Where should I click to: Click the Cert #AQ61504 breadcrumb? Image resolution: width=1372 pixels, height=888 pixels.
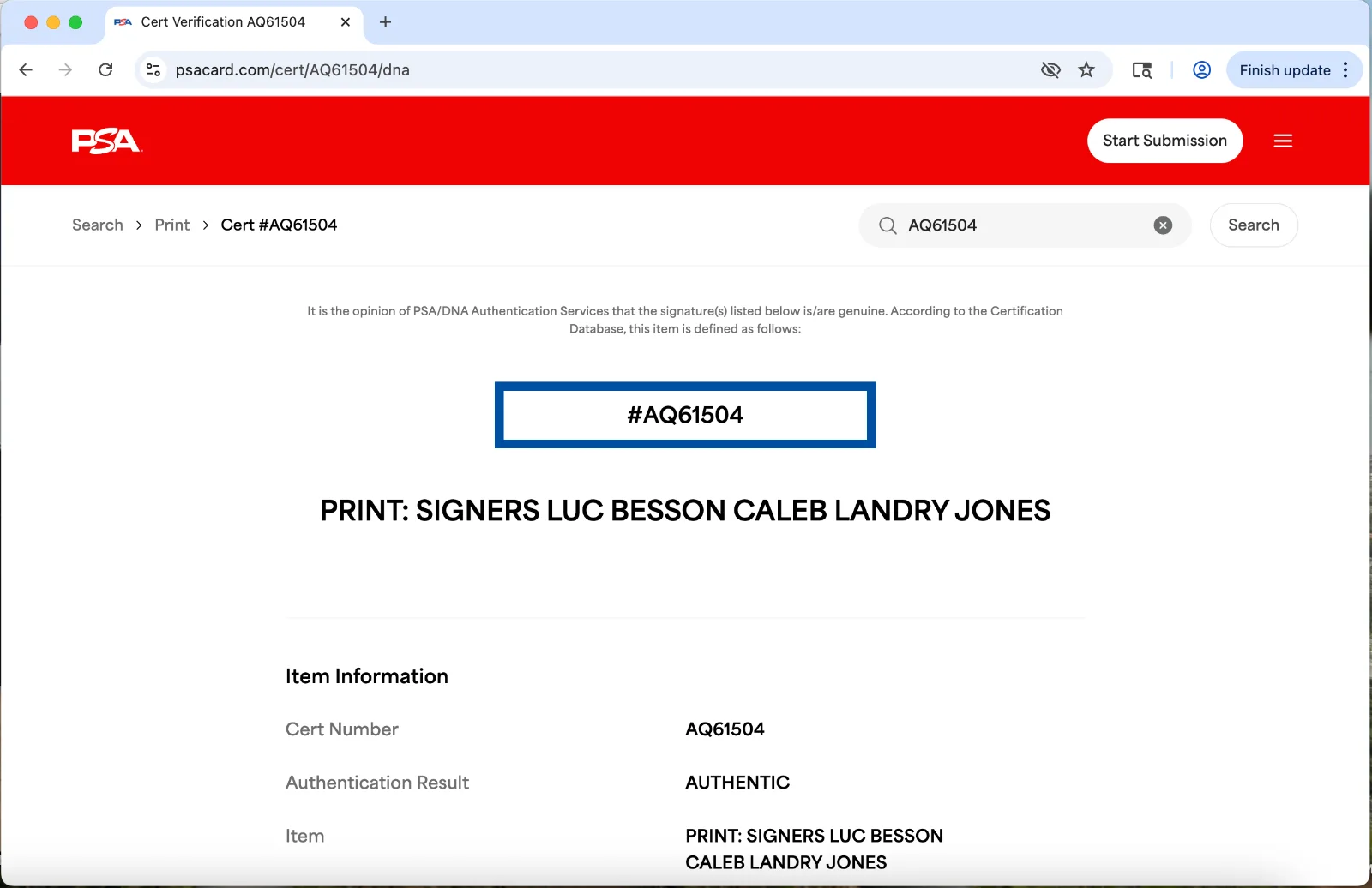279,225
